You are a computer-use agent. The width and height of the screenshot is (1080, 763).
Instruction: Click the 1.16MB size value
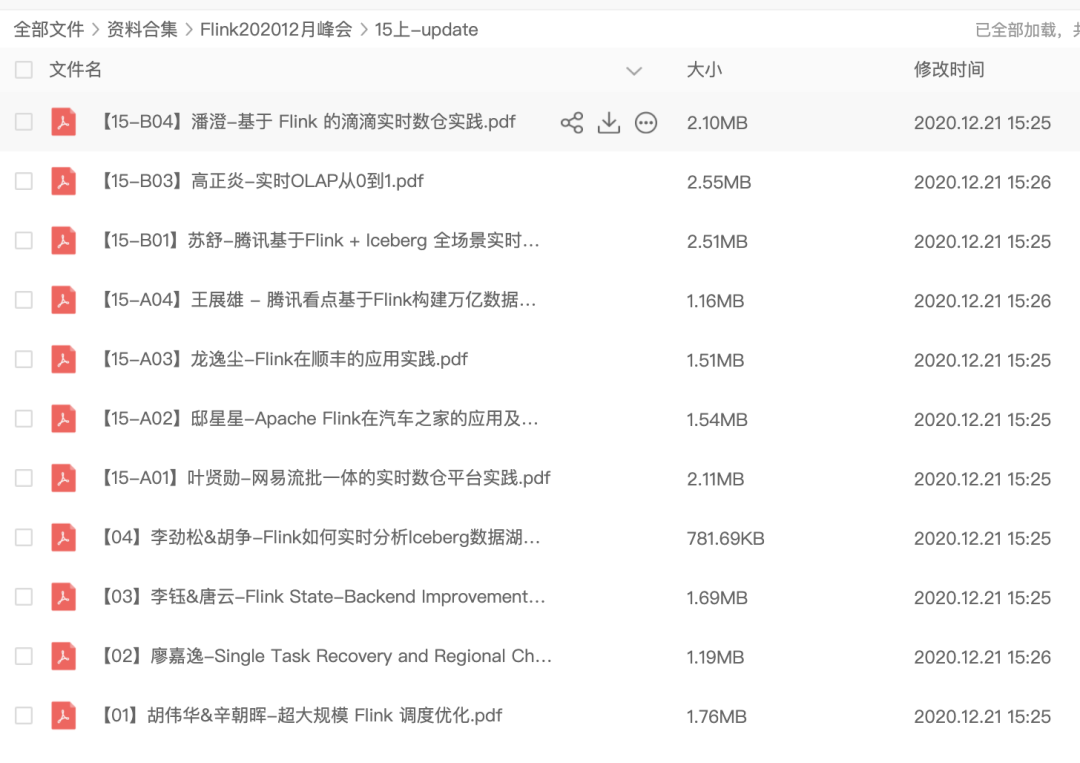pyautogui.click(x=715, y=301)
